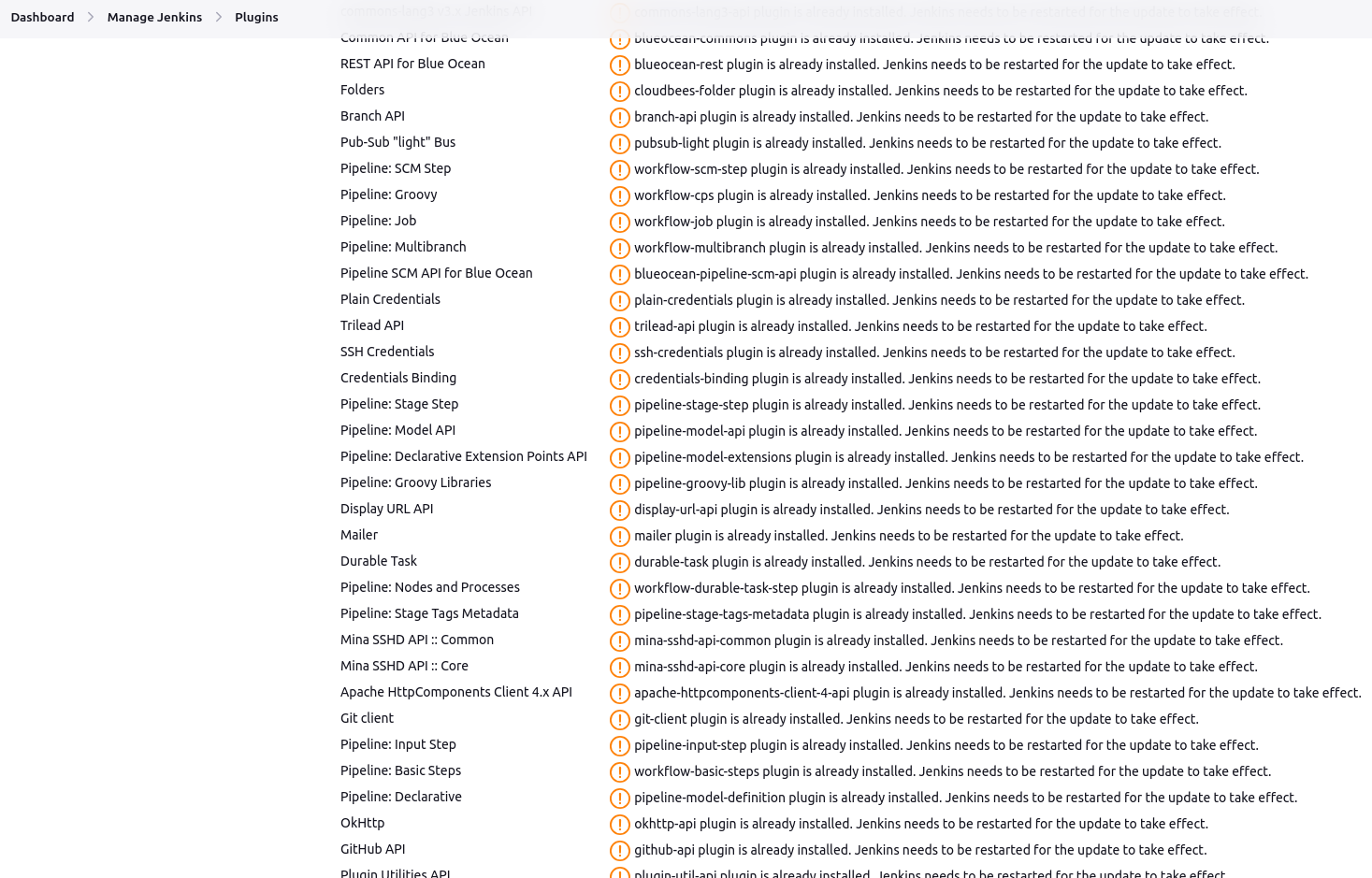This screenshot has height=878, width=1372.
Task: Select the Plugins breadcrumb item
Action: 256,17
